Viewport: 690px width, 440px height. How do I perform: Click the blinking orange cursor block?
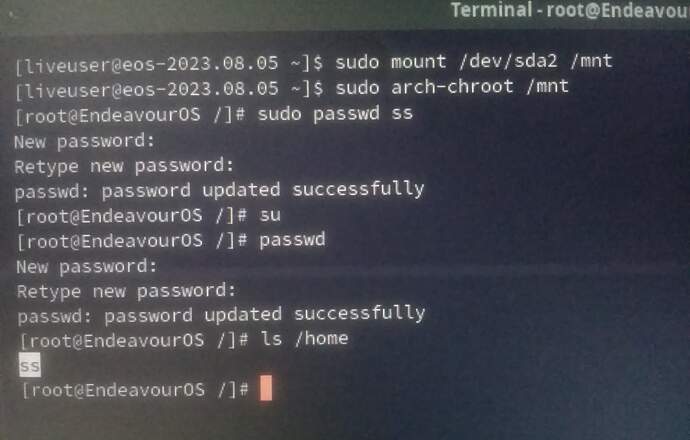pyautogui.click(x=266, y=388)
